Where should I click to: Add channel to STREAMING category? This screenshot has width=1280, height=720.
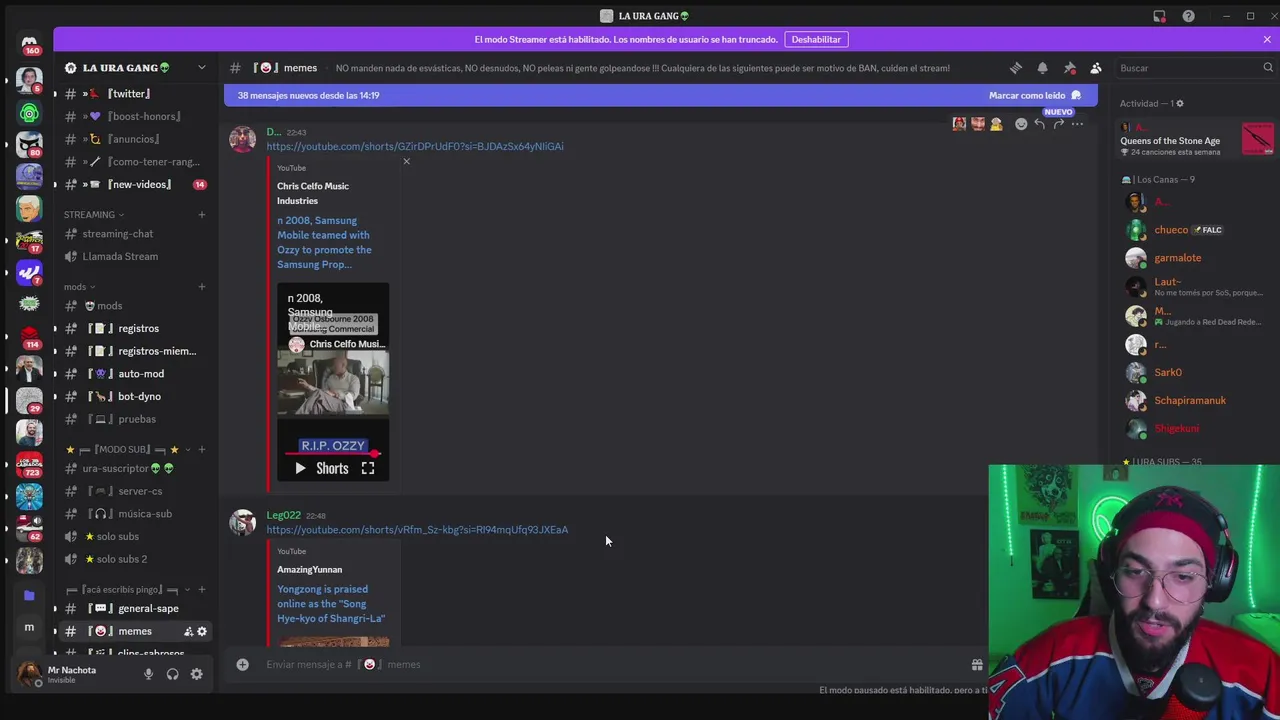tap(201, 214)
